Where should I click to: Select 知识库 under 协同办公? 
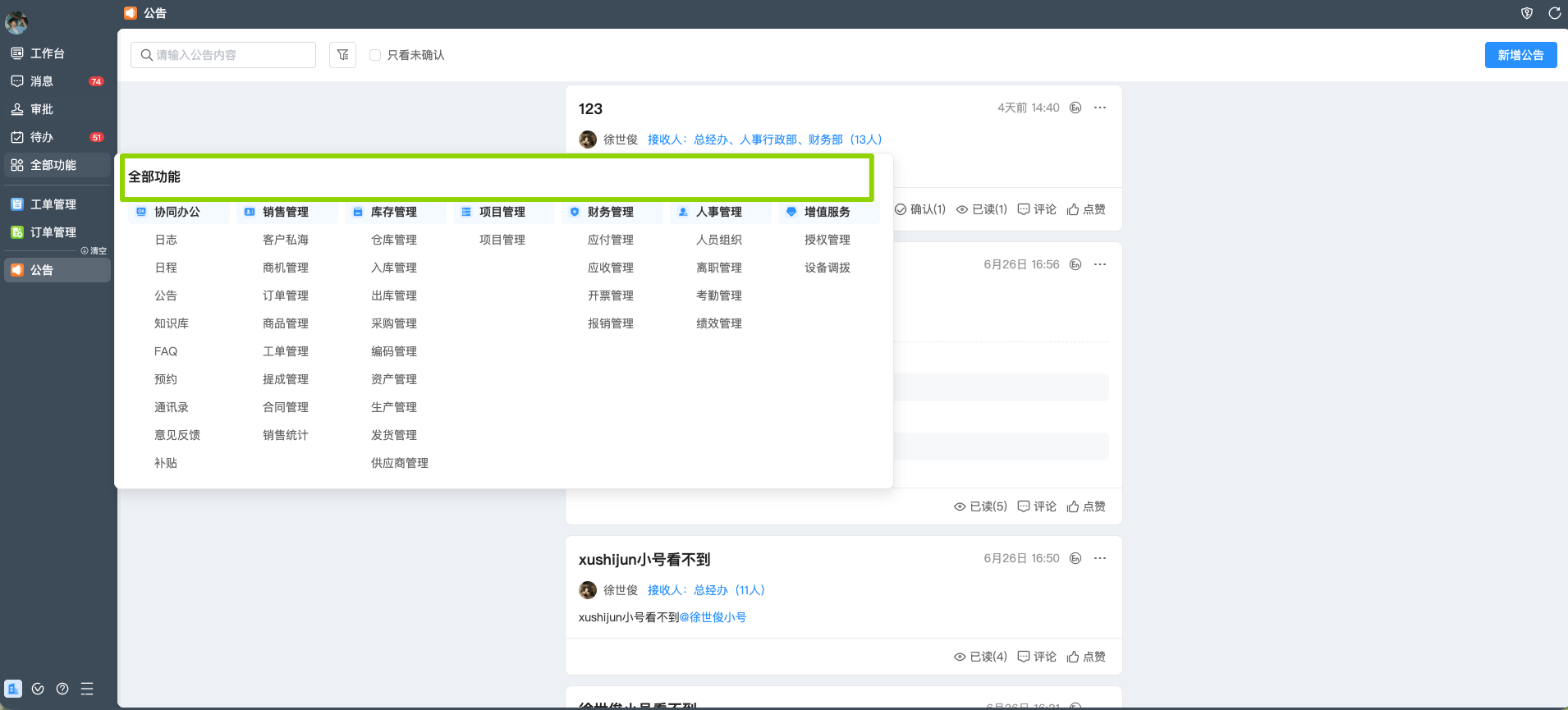(172, 323)
